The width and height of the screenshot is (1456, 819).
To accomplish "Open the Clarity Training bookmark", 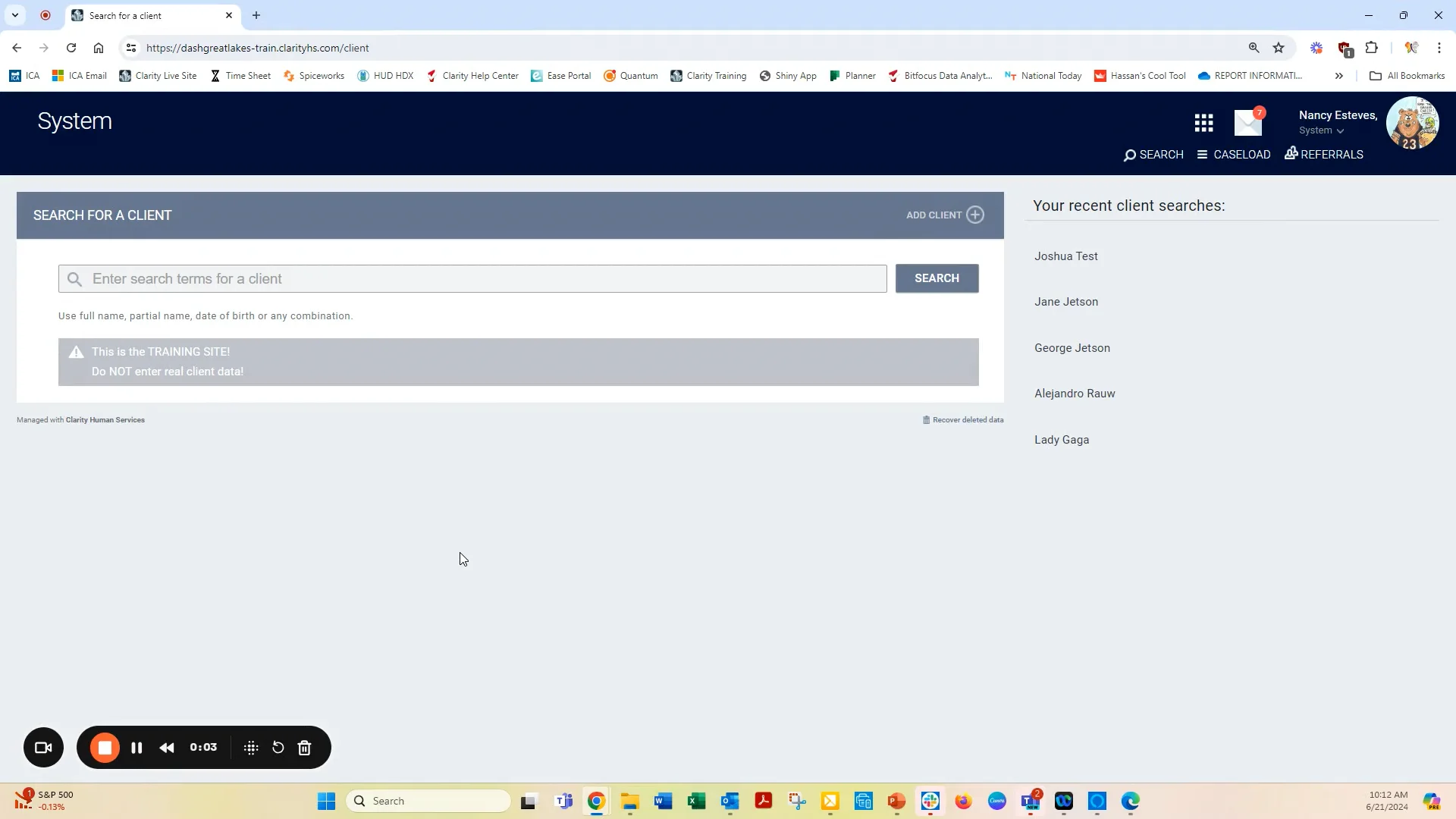I will pos(709,75).
